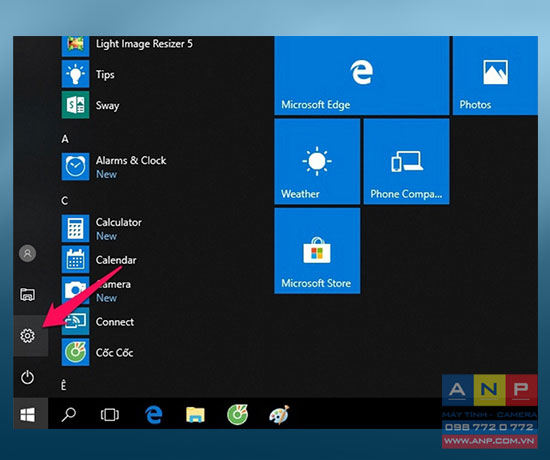This screenshot has height=460, width=550.
Task: Click the Power button icon
Action: [x=27, y=377]
